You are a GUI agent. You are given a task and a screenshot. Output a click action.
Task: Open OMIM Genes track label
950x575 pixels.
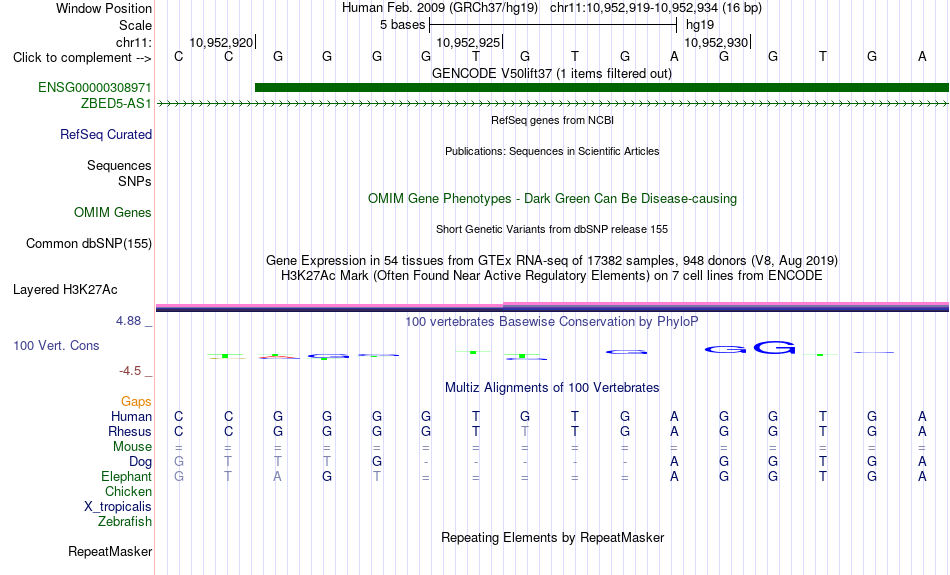click(112, 213)
